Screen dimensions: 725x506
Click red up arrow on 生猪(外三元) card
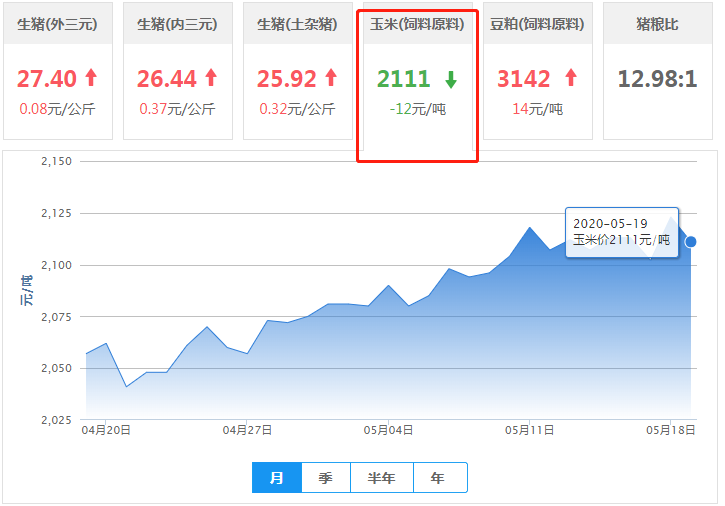(91, 78)
